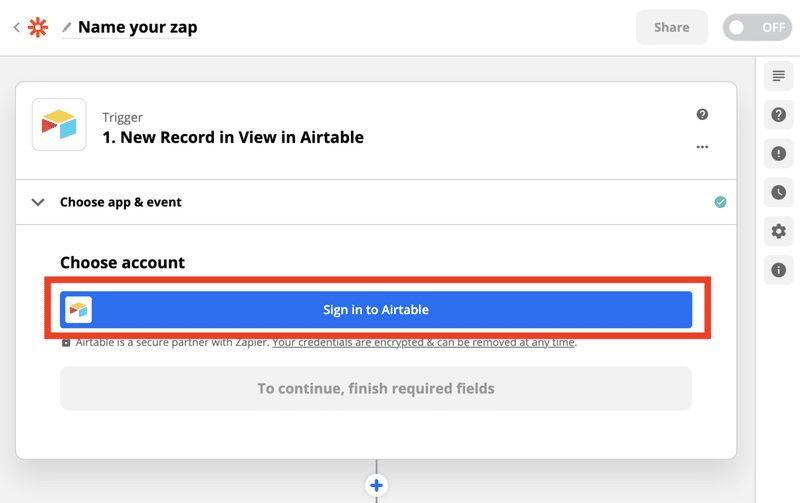
Task: Click Sign in to Airtable button
Action: [376, 310]
